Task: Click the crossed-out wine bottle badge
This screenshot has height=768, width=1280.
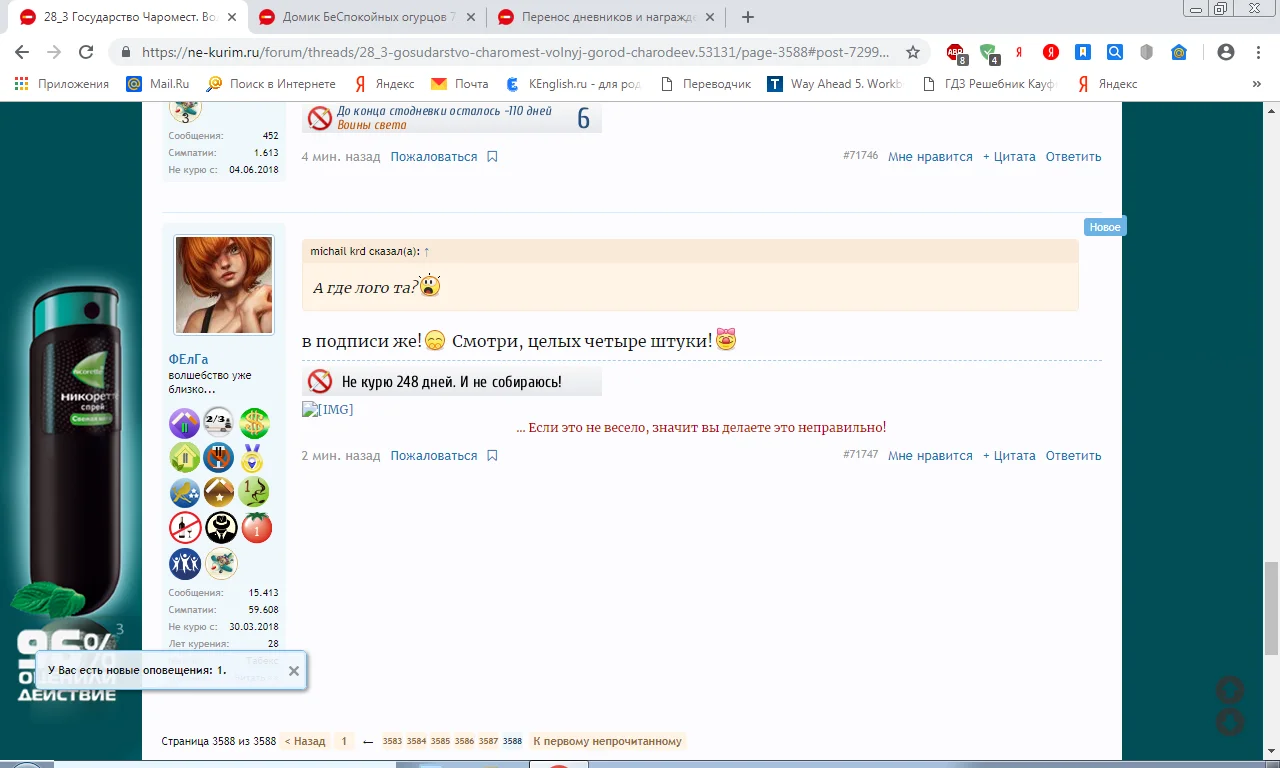Action: coord(185,528)
